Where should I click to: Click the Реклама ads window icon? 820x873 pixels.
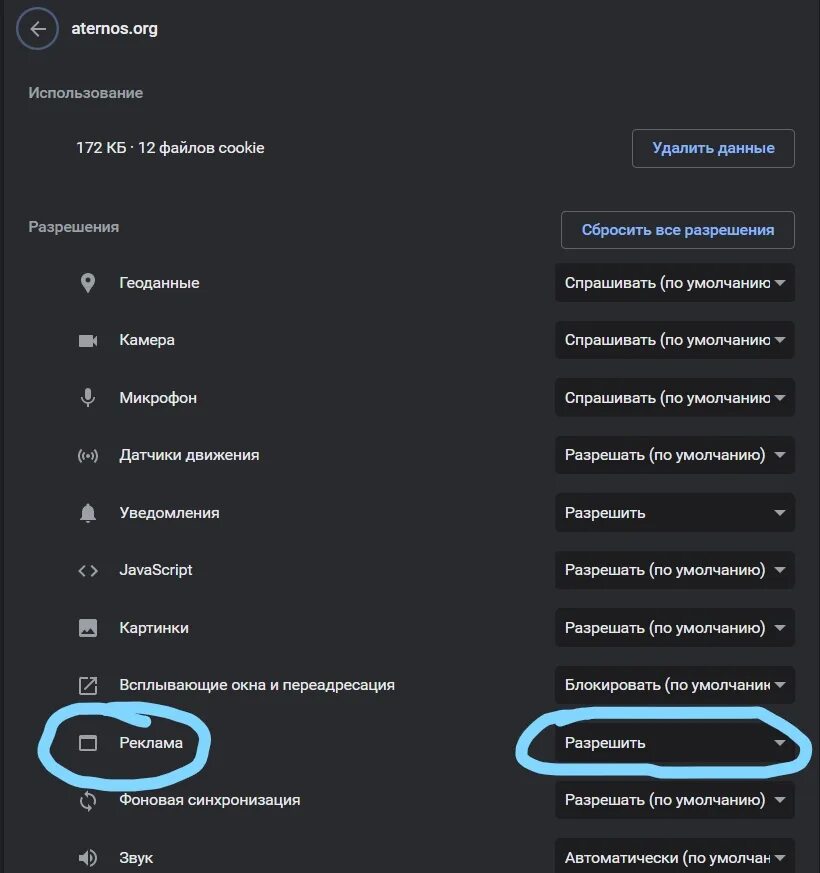[x=88, y=743]
